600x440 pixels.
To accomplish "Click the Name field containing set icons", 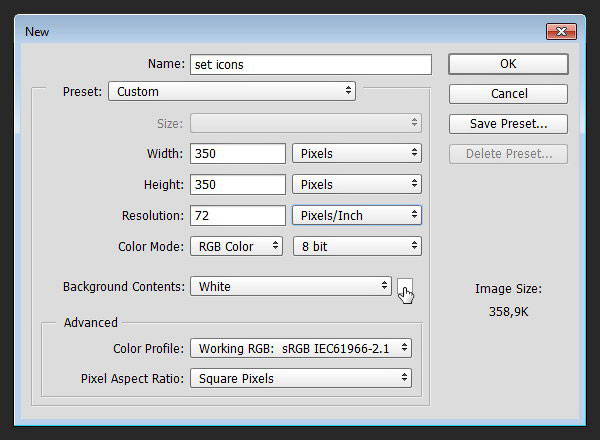I will click(311, 64).
